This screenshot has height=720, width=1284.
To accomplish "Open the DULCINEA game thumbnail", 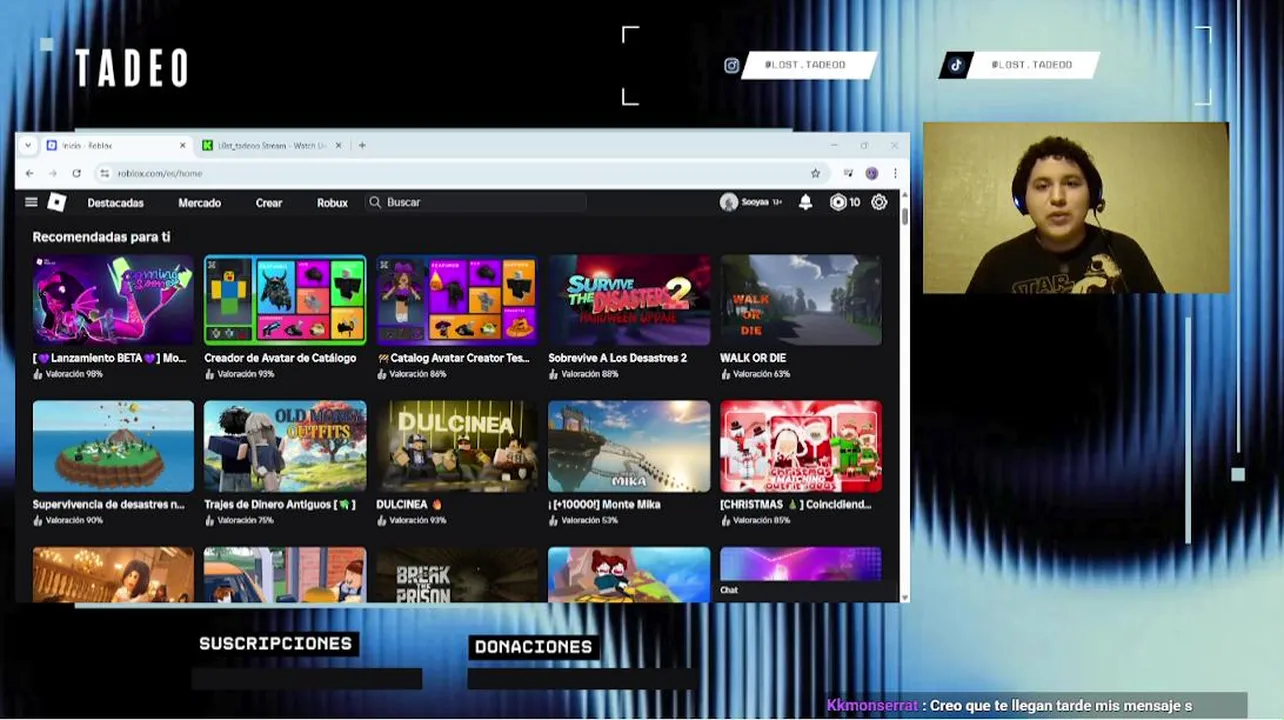I will pyautogui.click(x=457, y=446).
